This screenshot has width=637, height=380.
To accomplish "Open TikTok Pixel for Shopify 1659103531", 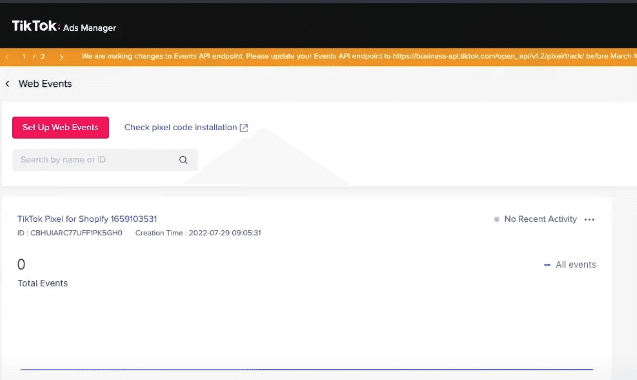I will pyautogui.click(x=87, y=219).
